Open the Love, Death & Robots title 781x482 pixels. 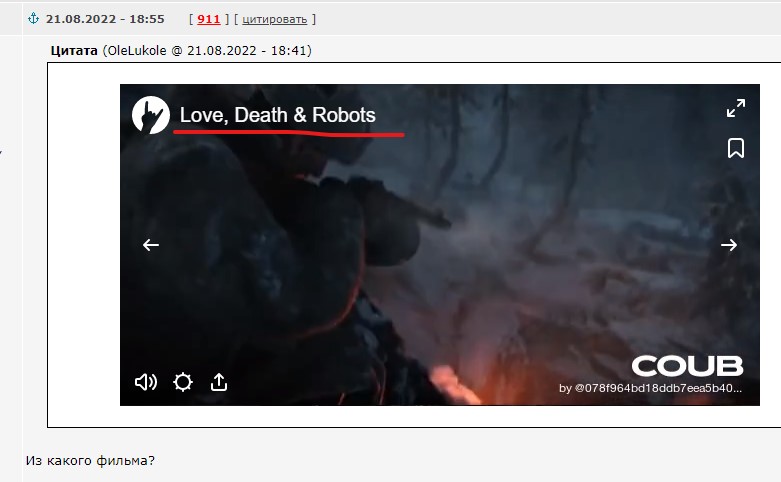point(277,115)
